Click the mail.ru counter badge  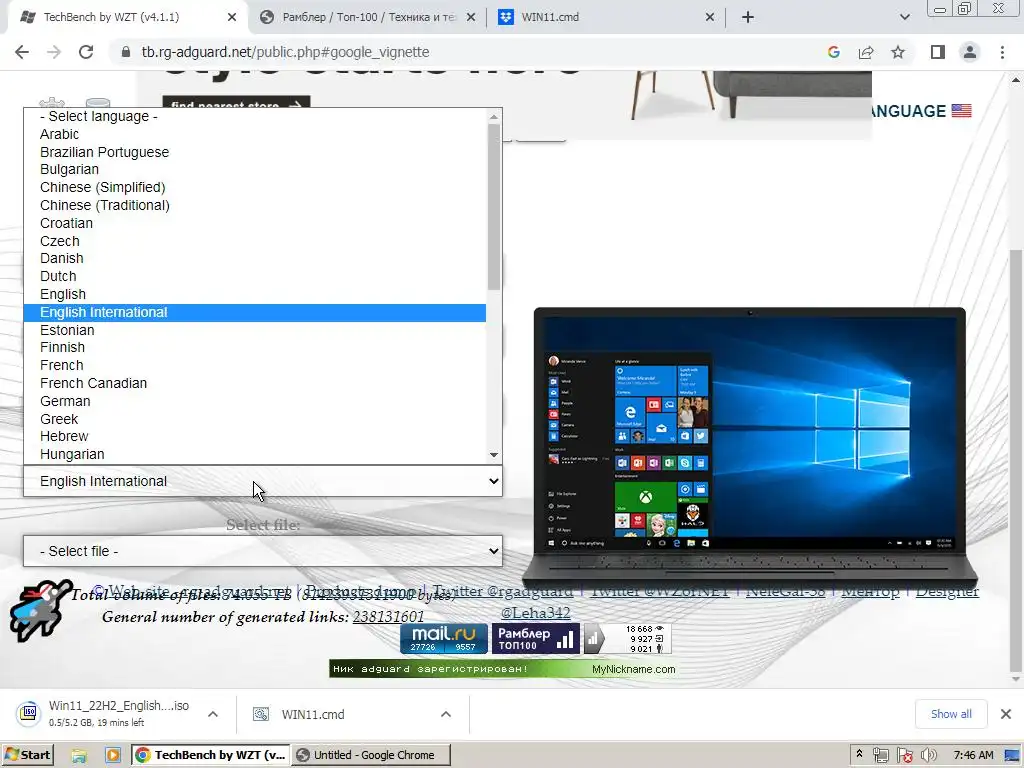pyautogui.click(x=443, y=638)
